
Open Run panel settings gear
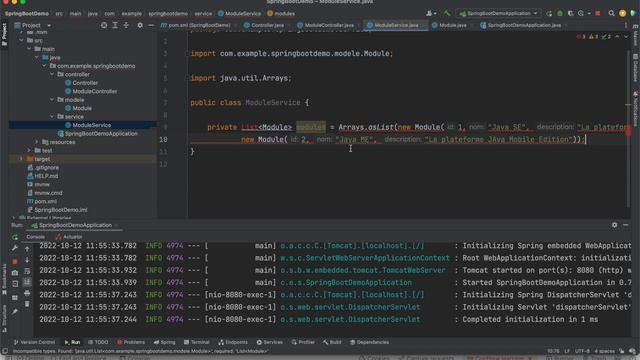click(x=614, y=225)
